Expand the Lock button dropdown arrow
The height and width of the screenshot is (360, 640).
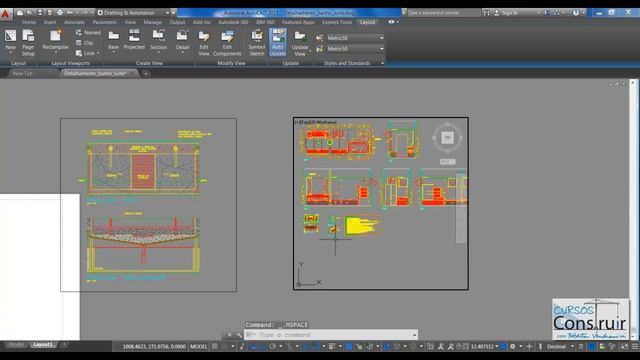coord(98,53)
